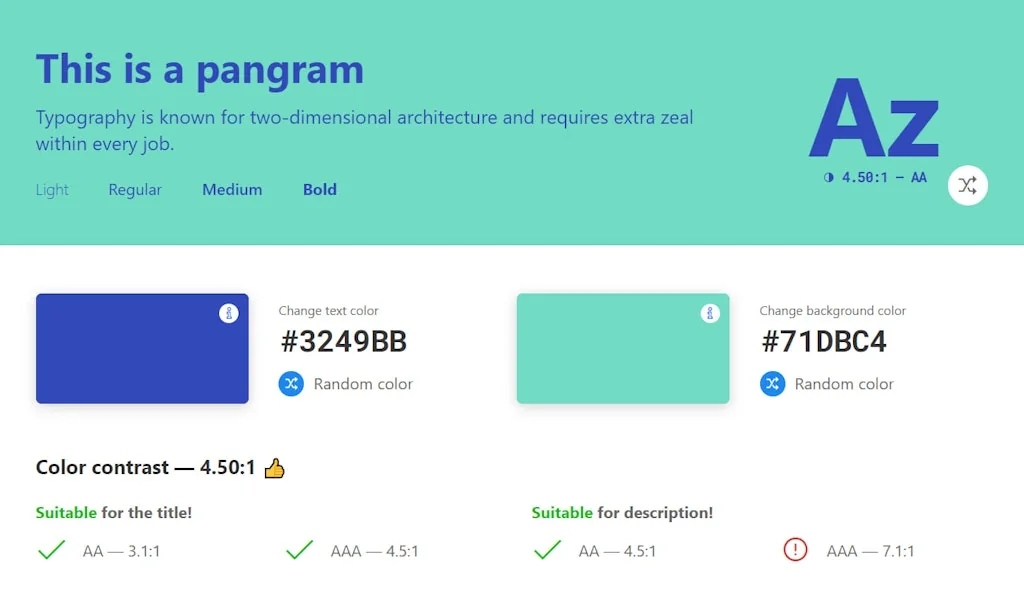The height and width of the screenshot is (603, 1024).
Task: Select the Light font weight
Action: (x=52, y=189)
